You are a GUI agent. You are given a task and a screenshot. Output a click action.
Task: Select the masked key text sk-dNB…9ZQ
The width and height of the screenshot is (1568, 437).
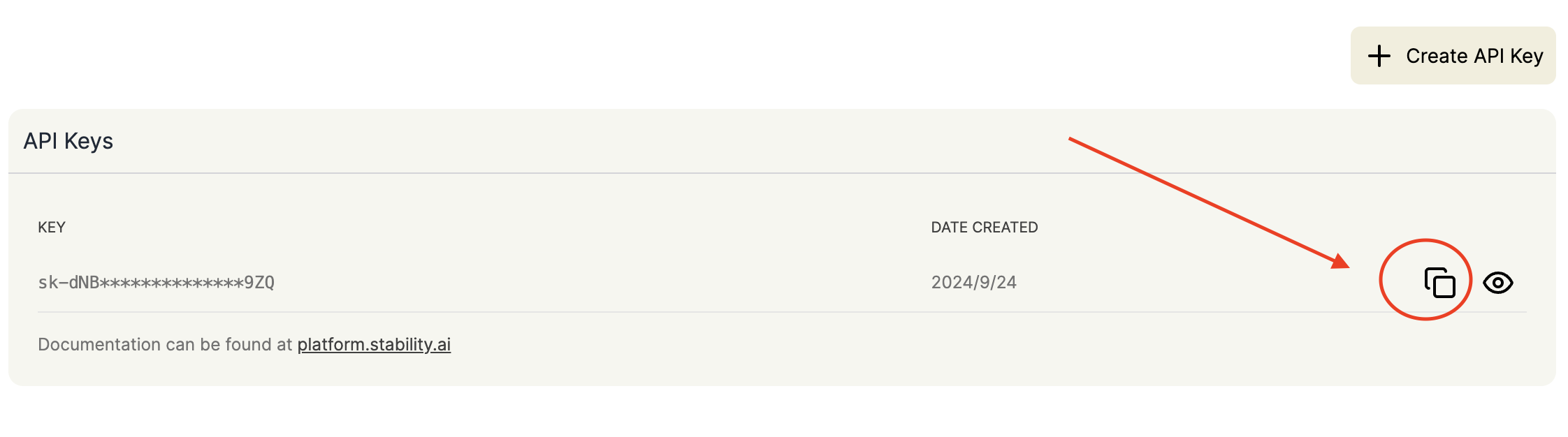(156, 282)
